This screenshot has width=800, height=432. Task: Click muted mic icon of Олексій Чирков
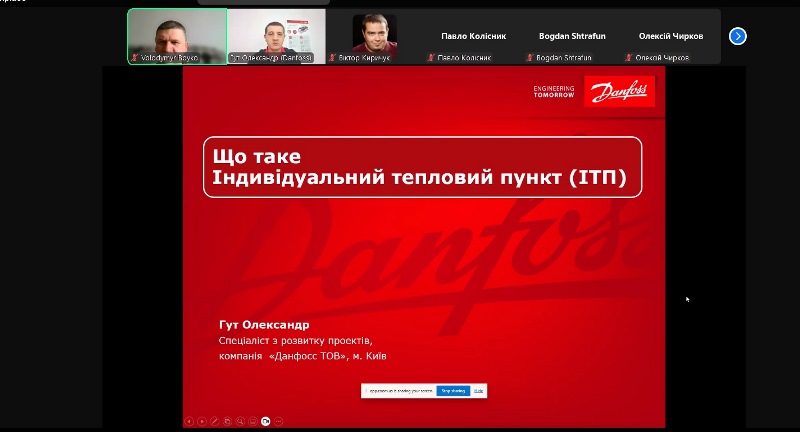click(x=629, y=58)
